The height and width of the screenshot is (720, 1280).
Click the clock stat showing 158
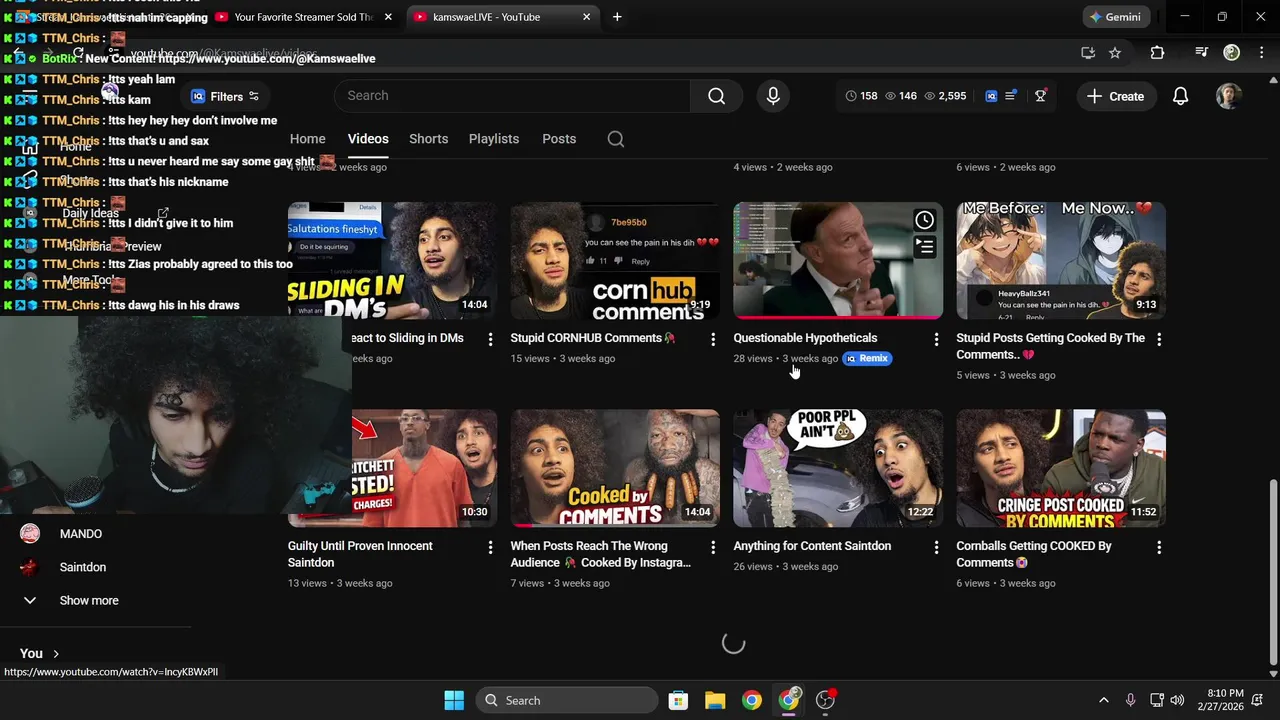point(861,96)
